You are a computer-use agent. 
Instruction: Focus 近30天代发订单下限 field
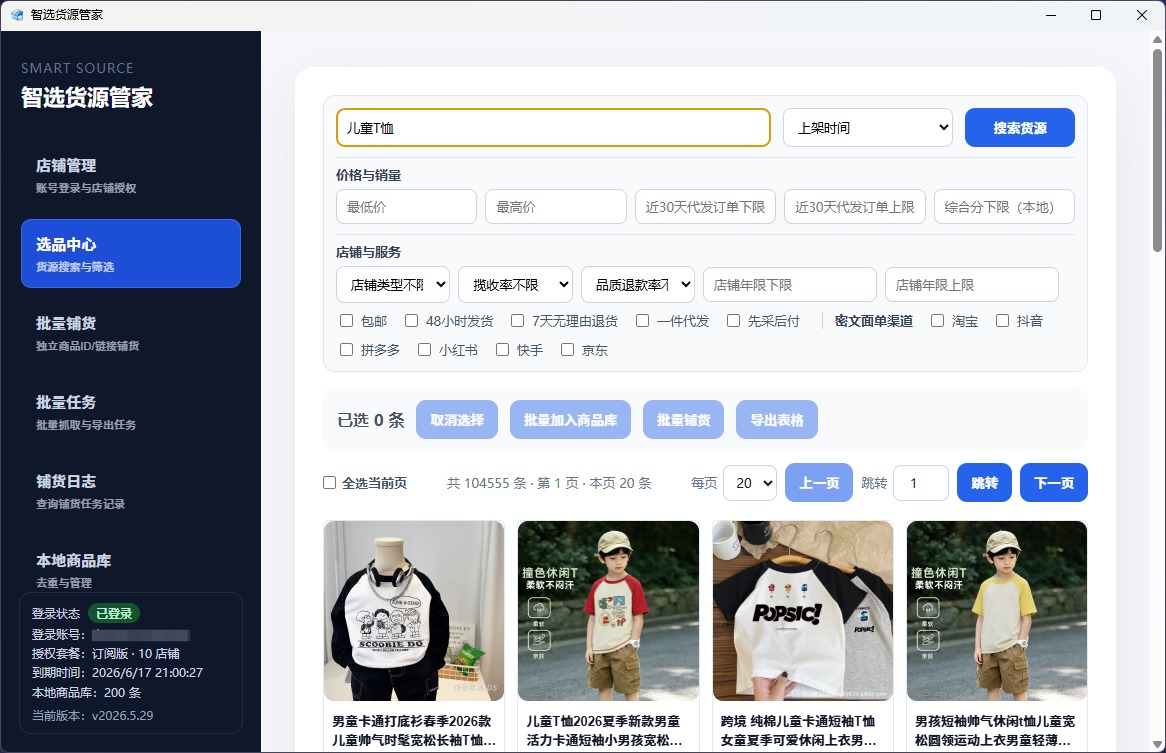point(705,207)
